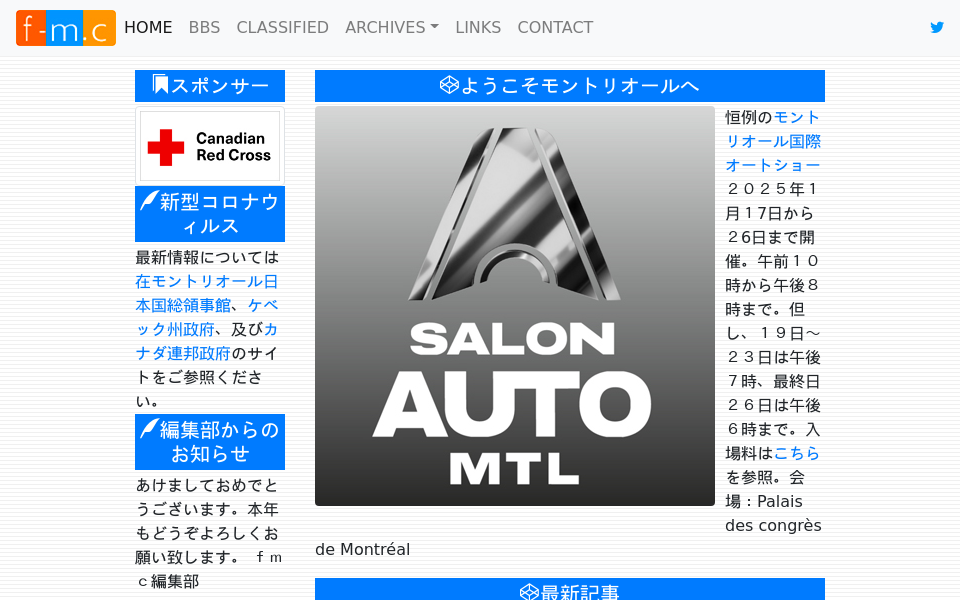Open the LINKS page
Image resolution: width=960 pixels, height=600 pixels.
(x=478, y=27)
